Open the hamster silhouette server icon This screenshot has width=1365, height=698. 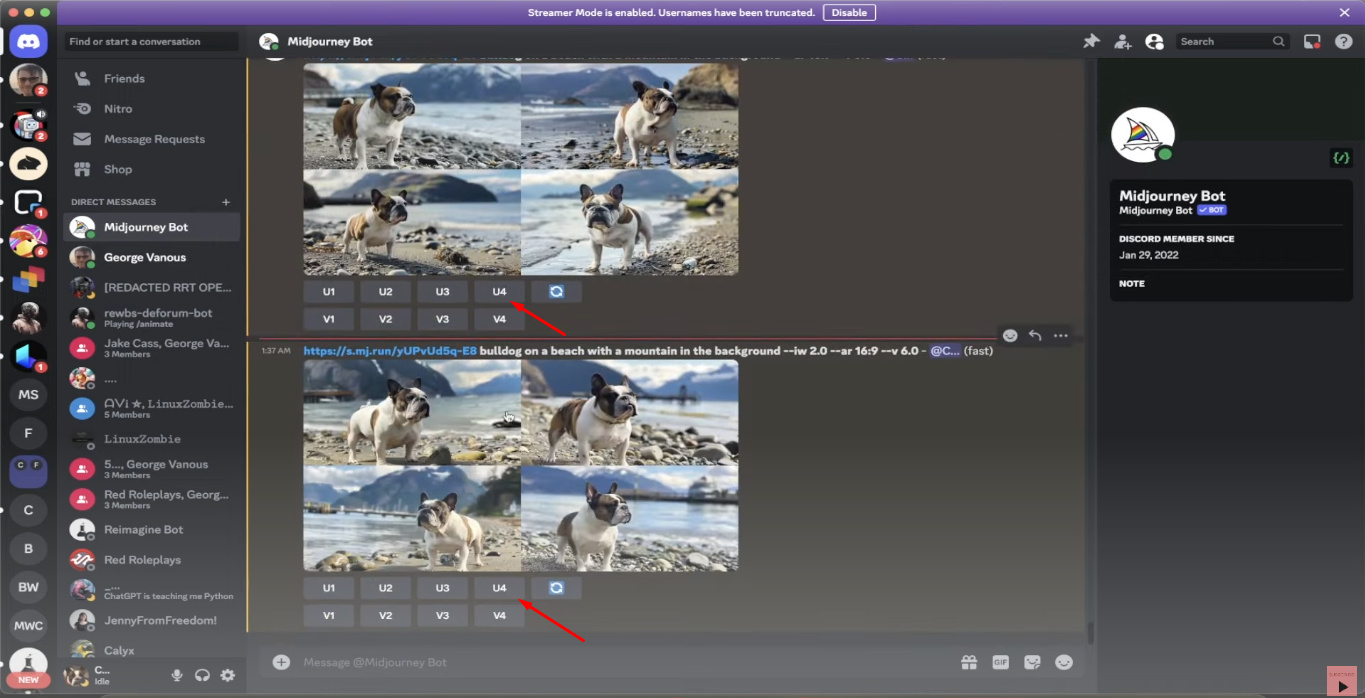point(28,163)
